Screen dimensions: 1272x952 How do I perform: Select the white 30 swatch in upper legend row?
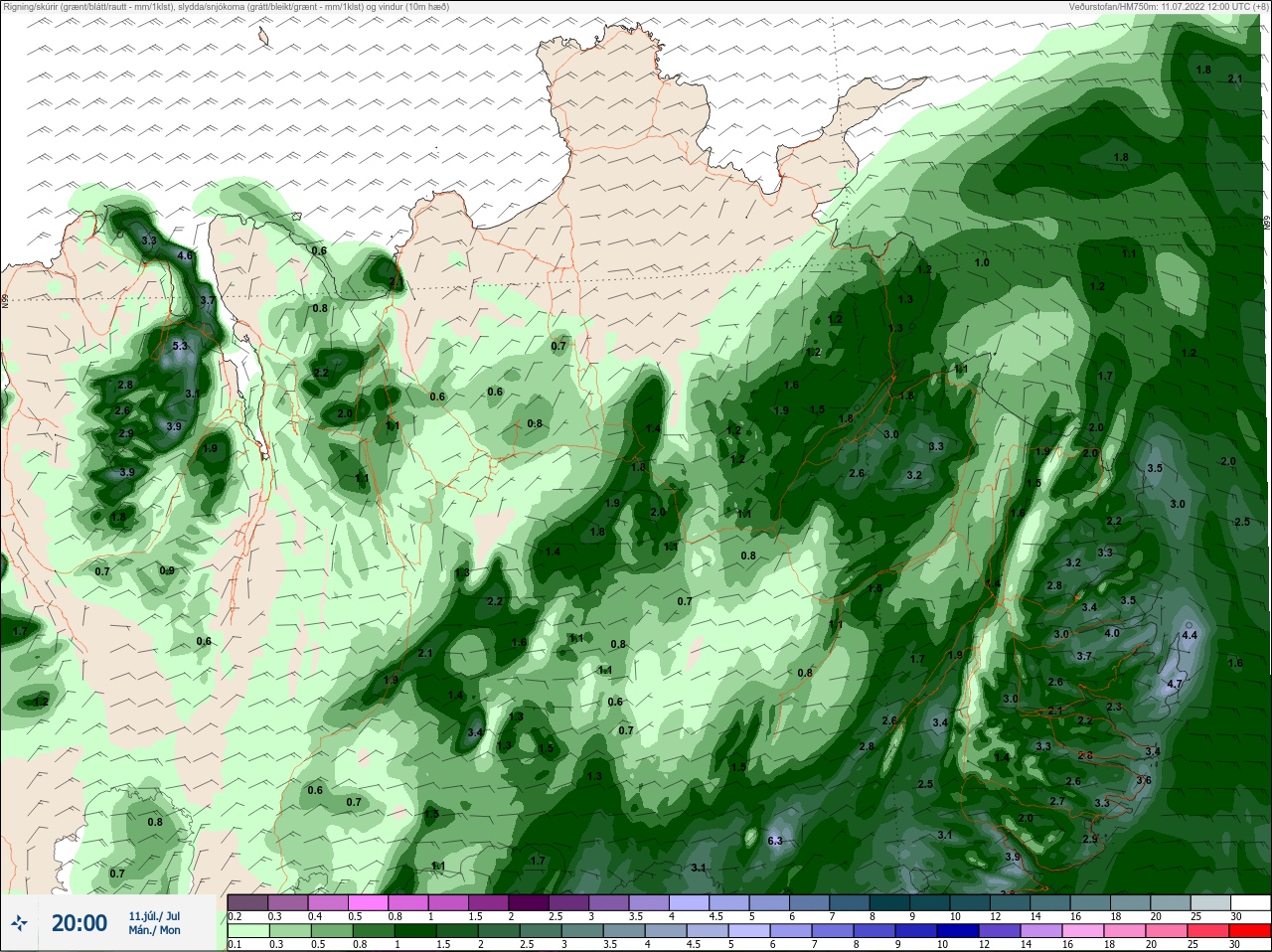[1250, 902]
